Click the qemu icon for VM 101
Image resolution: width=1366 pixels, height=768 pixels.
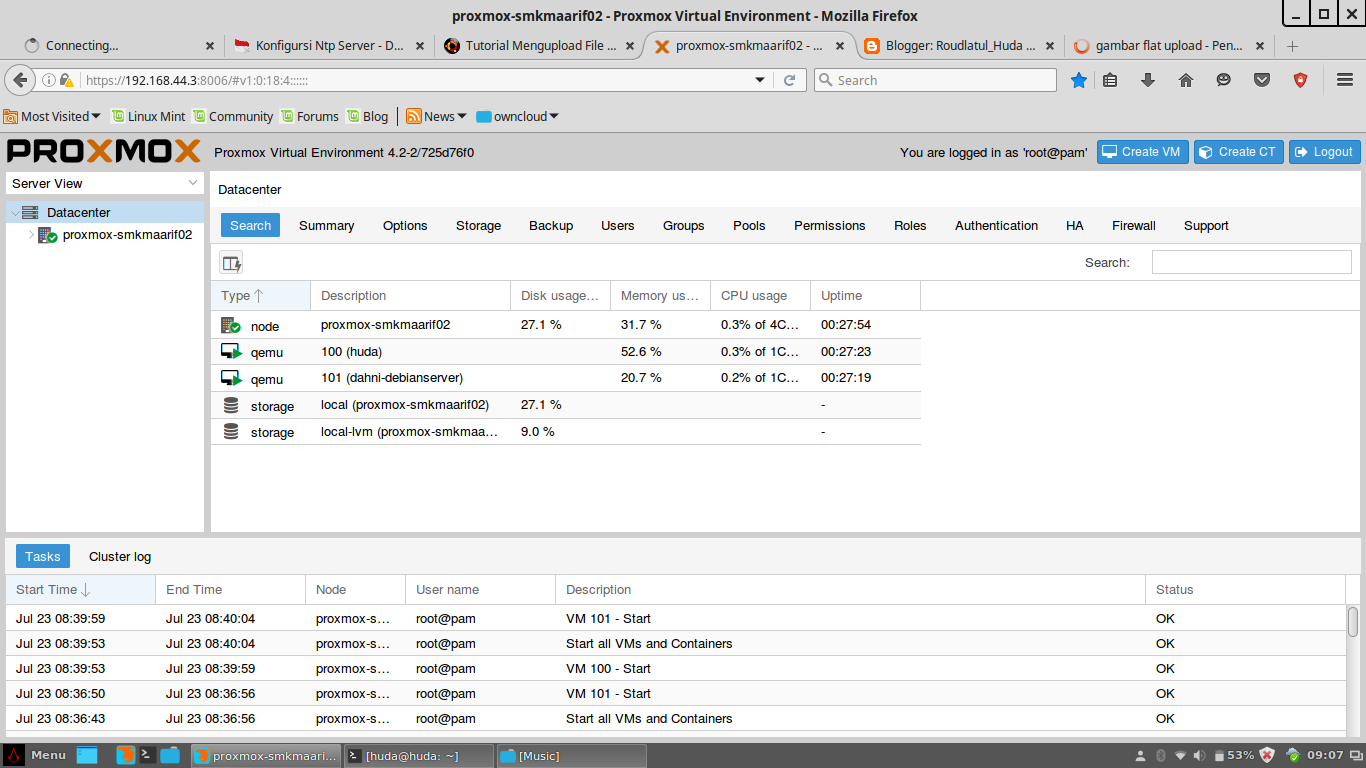point(231,378)
